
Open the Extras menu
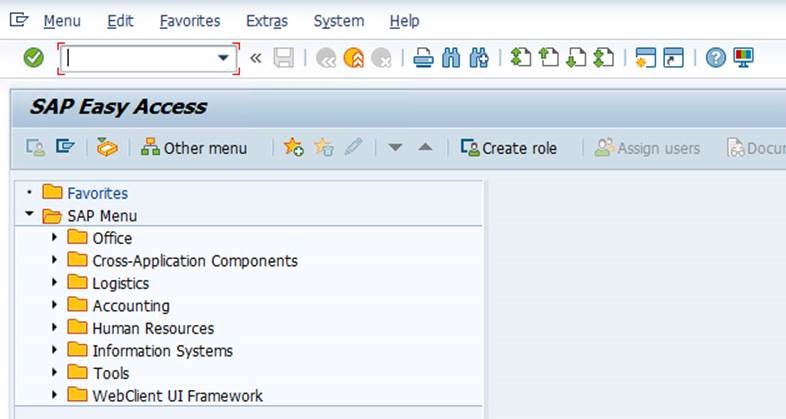pos(267,21)
